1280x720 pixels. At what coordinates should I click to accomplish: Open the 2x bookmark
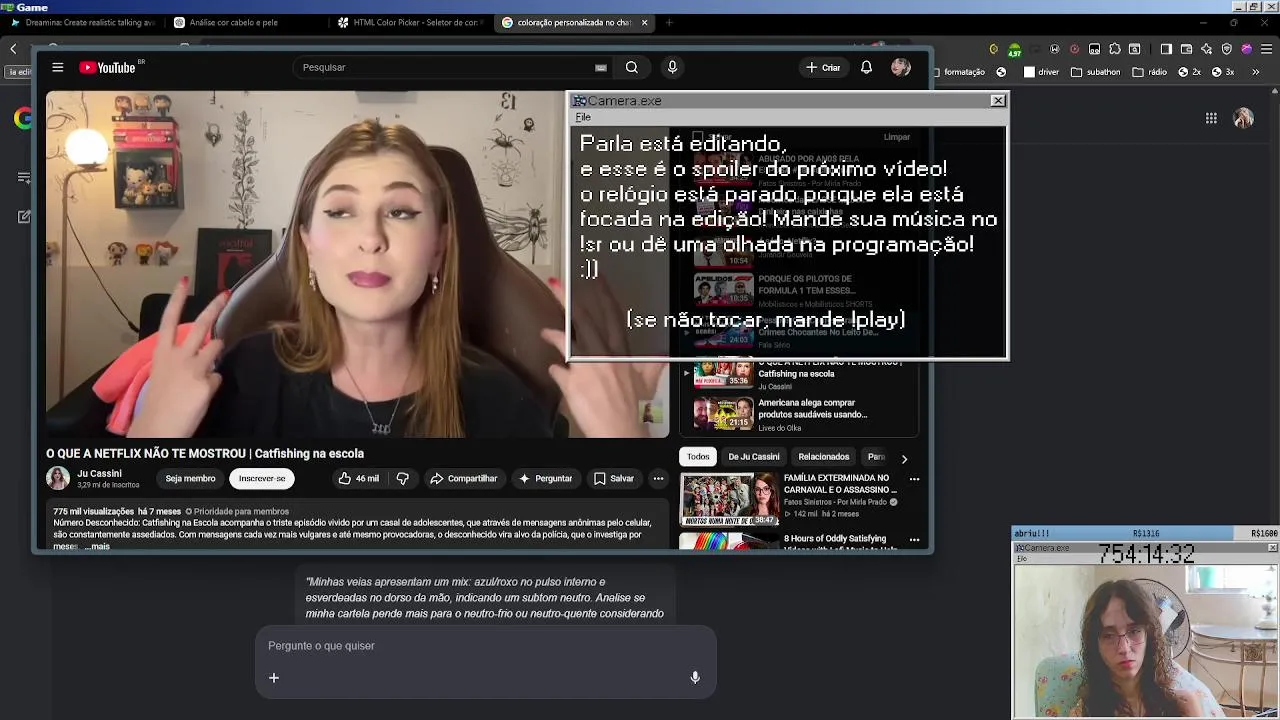click(1189, 72)
